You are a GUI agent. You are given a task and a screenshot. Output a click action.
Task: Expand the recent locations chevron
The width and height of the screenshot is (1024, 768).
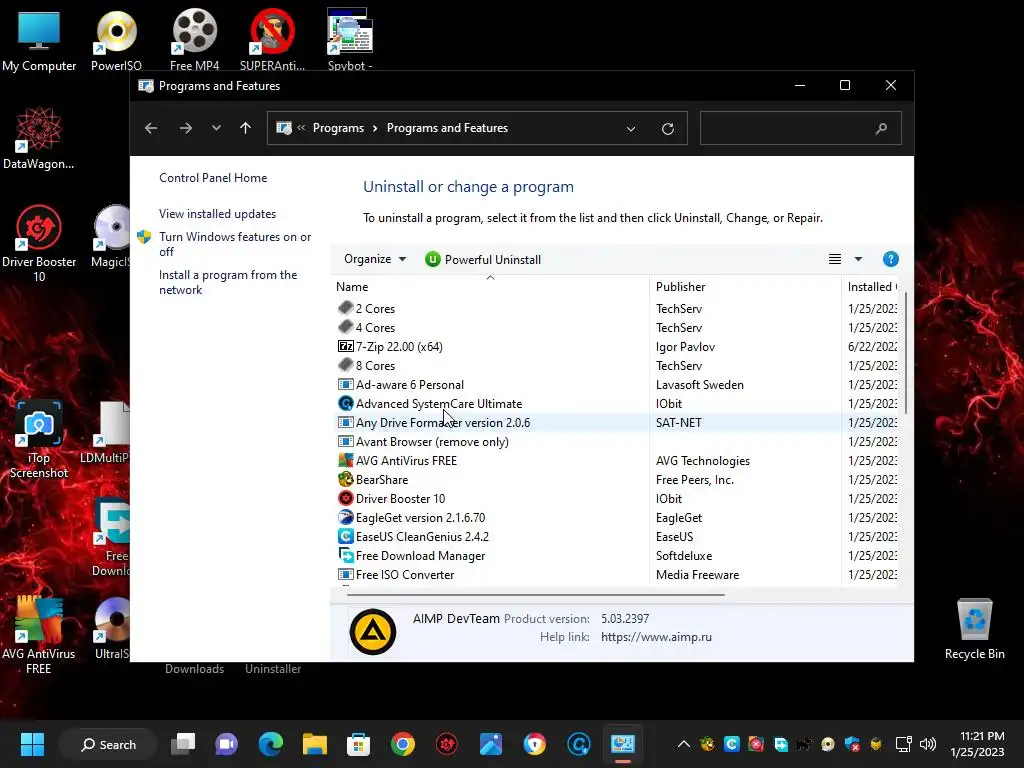[216, 128]
